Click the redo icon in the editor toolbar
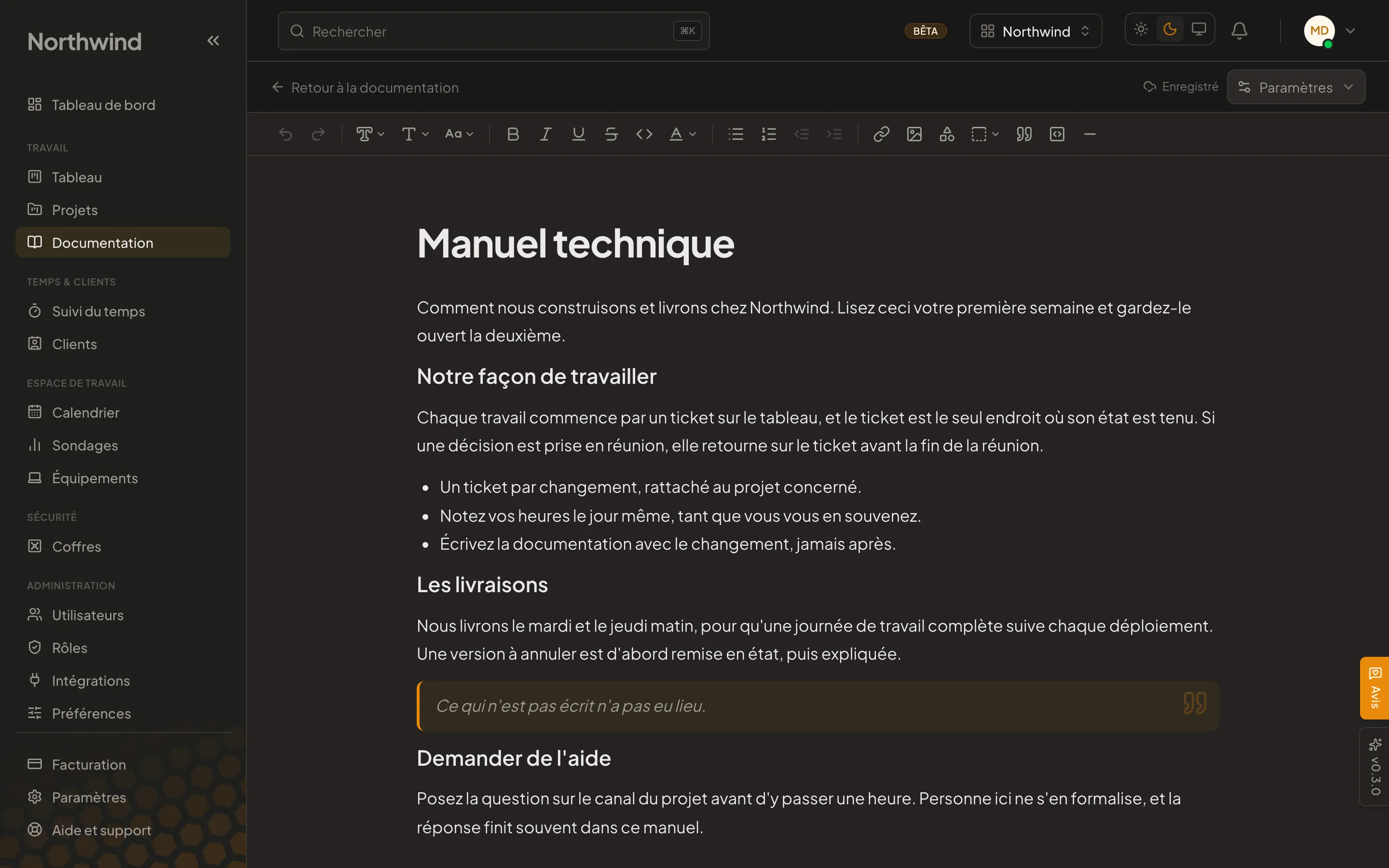This screenshot has width=1389, height=868. pyautogui.click(x=318, y=135)
